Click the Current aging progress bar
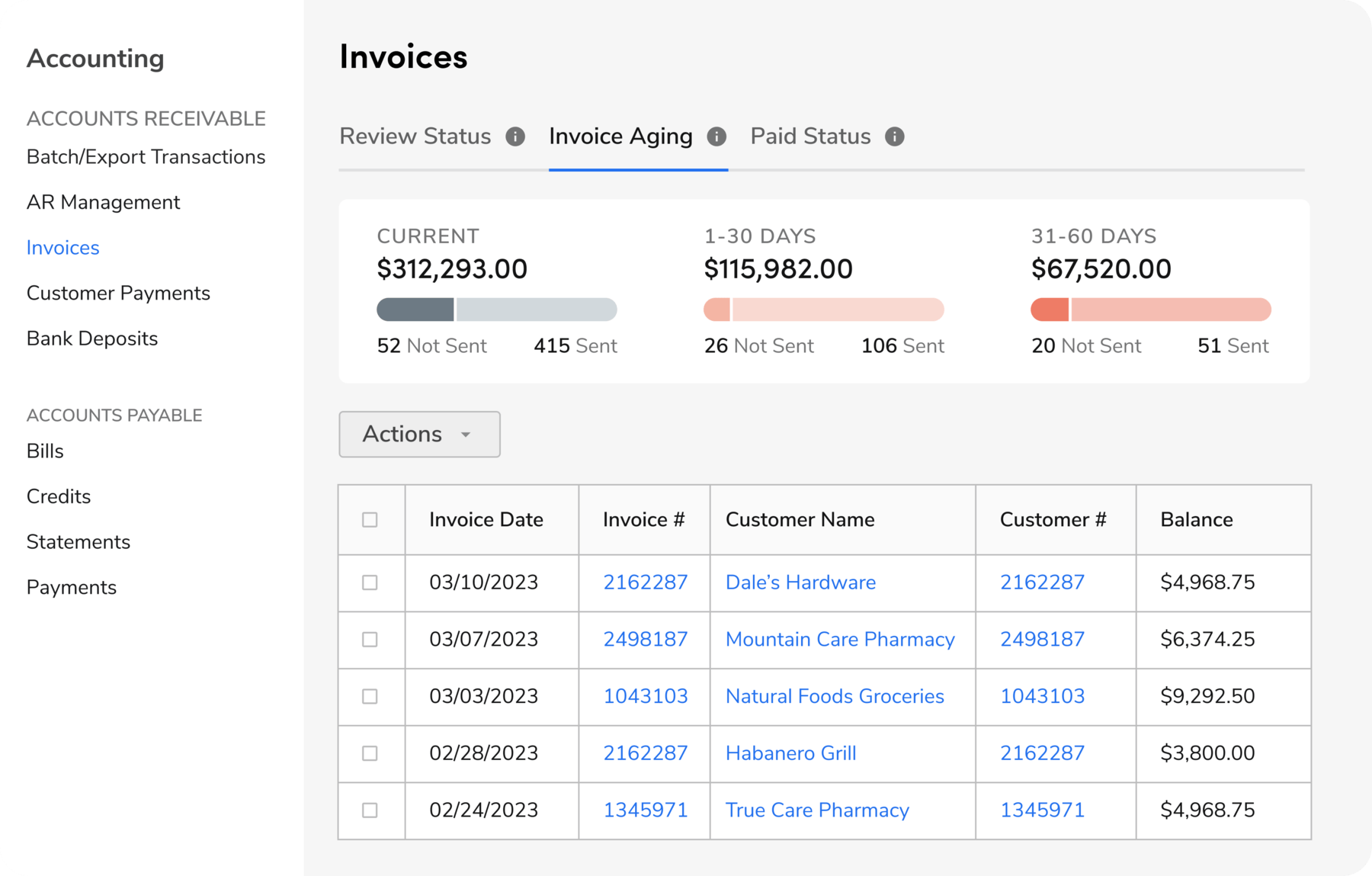 [x=496, y=310]
